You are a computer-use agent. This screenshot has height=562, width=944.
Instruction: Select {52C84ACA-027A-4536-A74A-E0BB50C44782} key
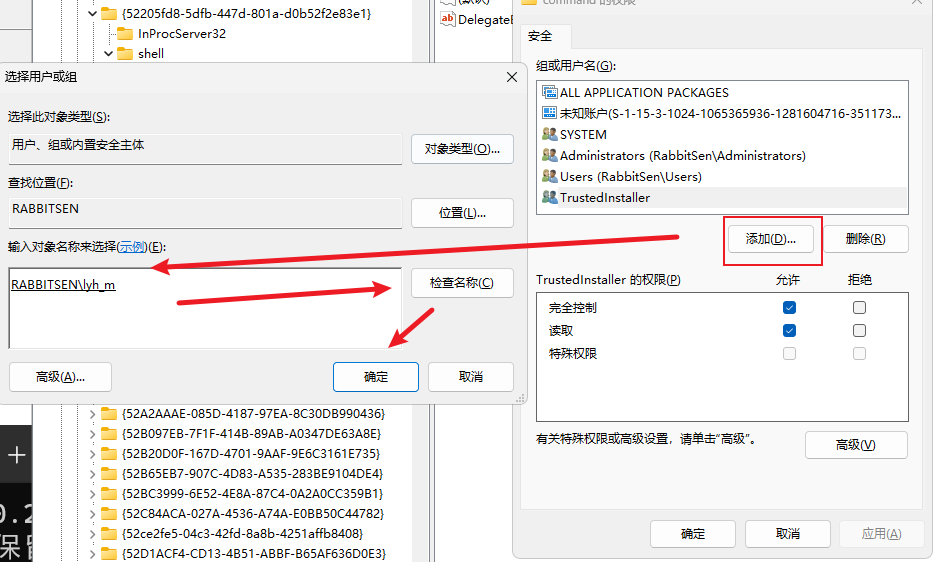(253, 513)
